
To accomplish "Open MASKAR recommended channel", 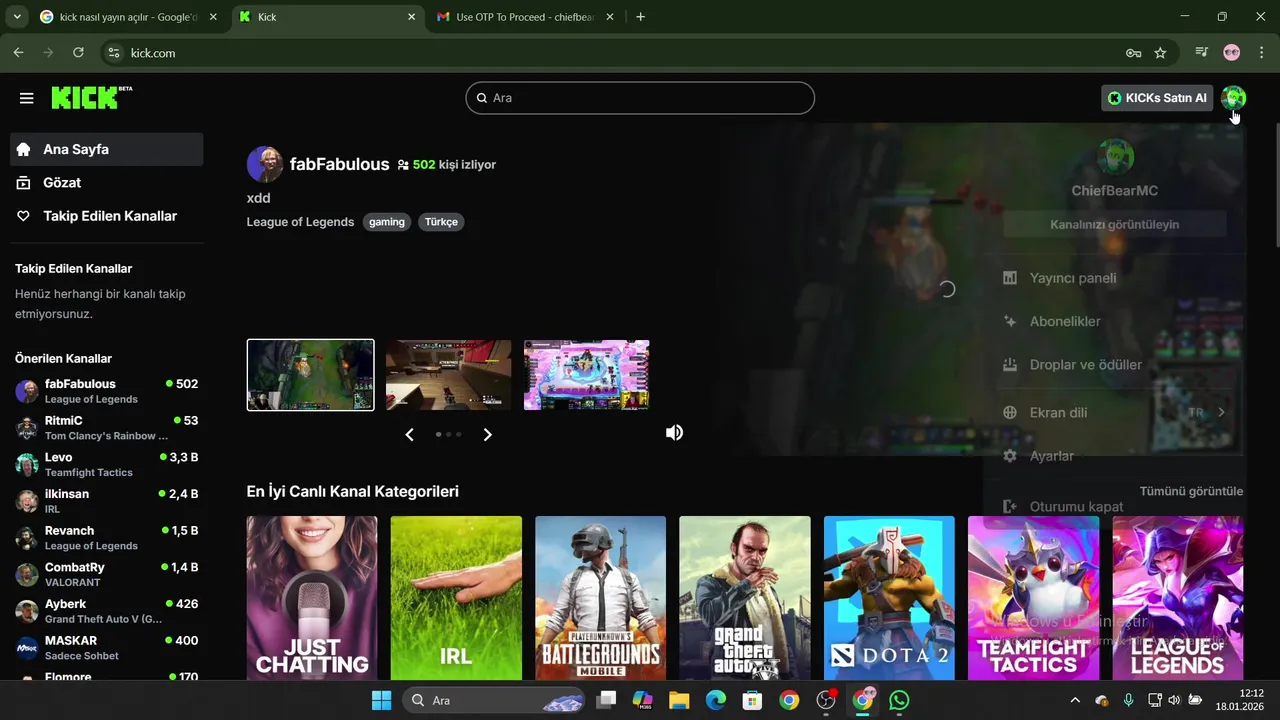I will (107, 648).
